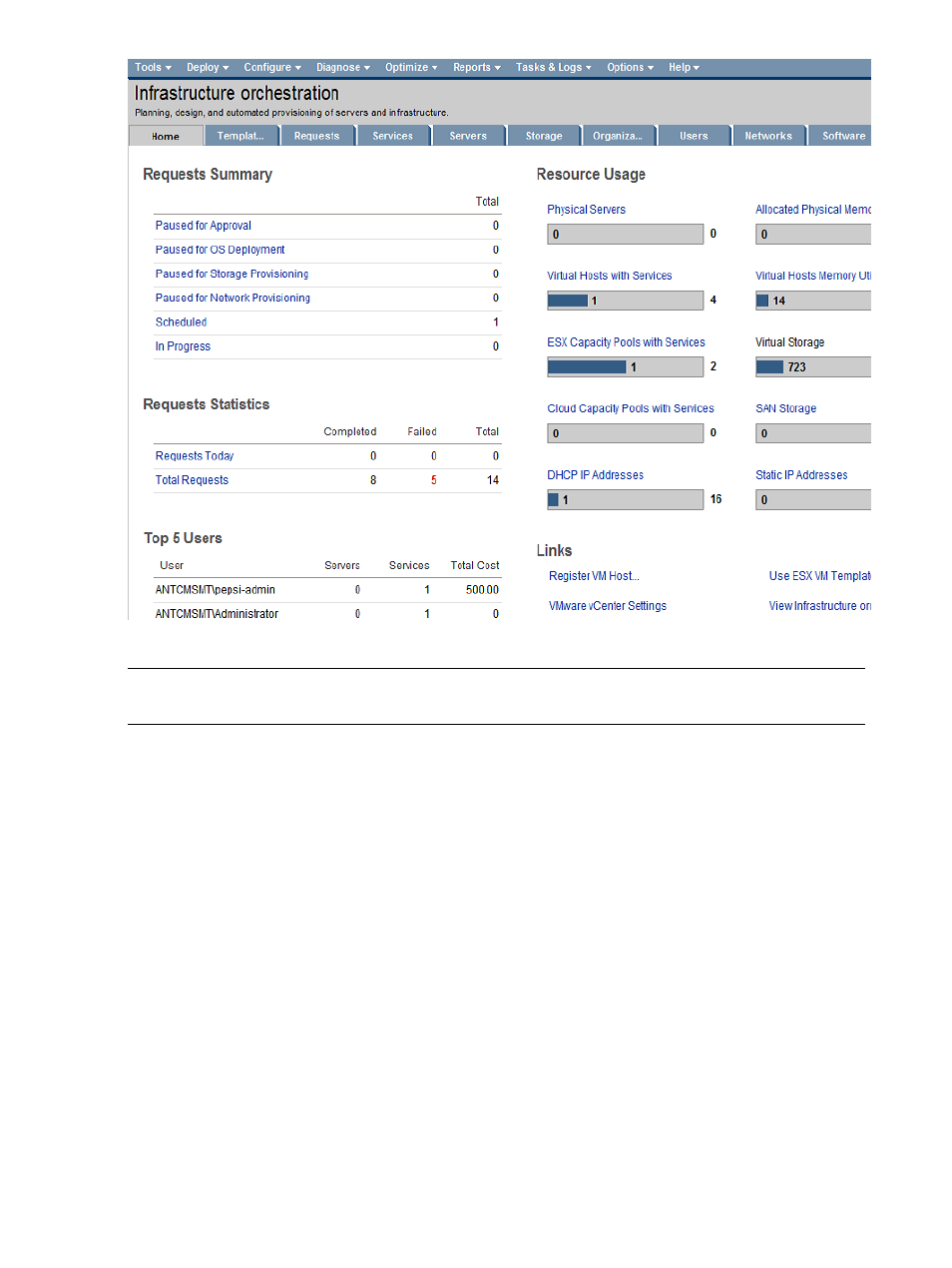Open the Reports dropdown menu

pos(477,68)
